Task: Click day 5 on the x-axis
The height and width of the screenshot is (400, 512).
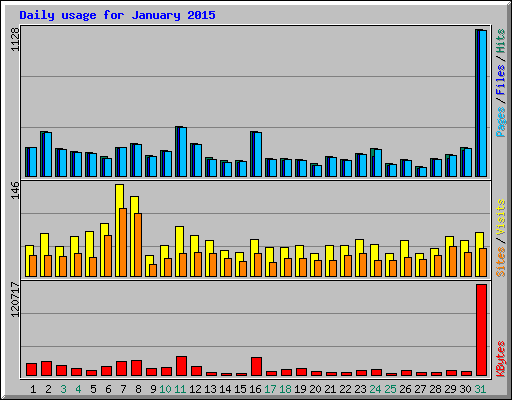Action: 93,389
